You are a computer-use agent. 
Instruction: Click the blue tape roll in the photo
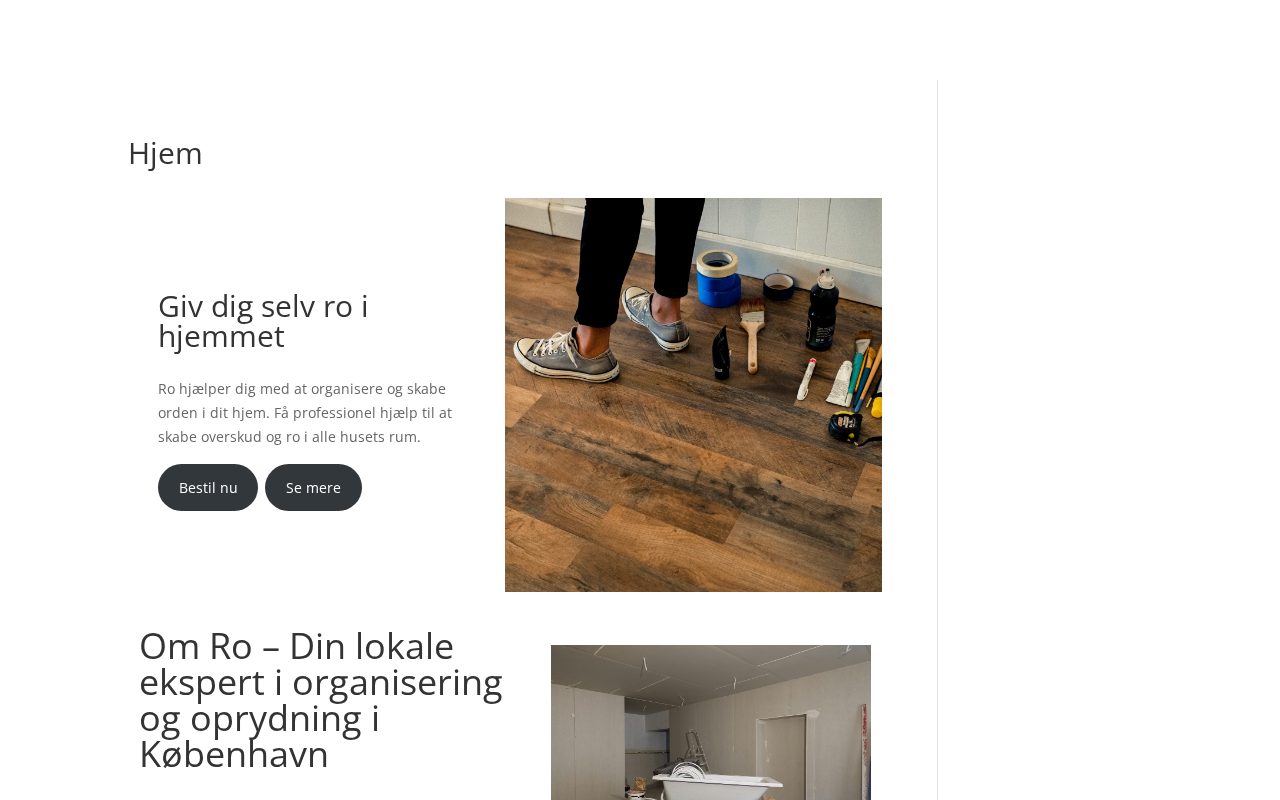(x=719, y=278)
